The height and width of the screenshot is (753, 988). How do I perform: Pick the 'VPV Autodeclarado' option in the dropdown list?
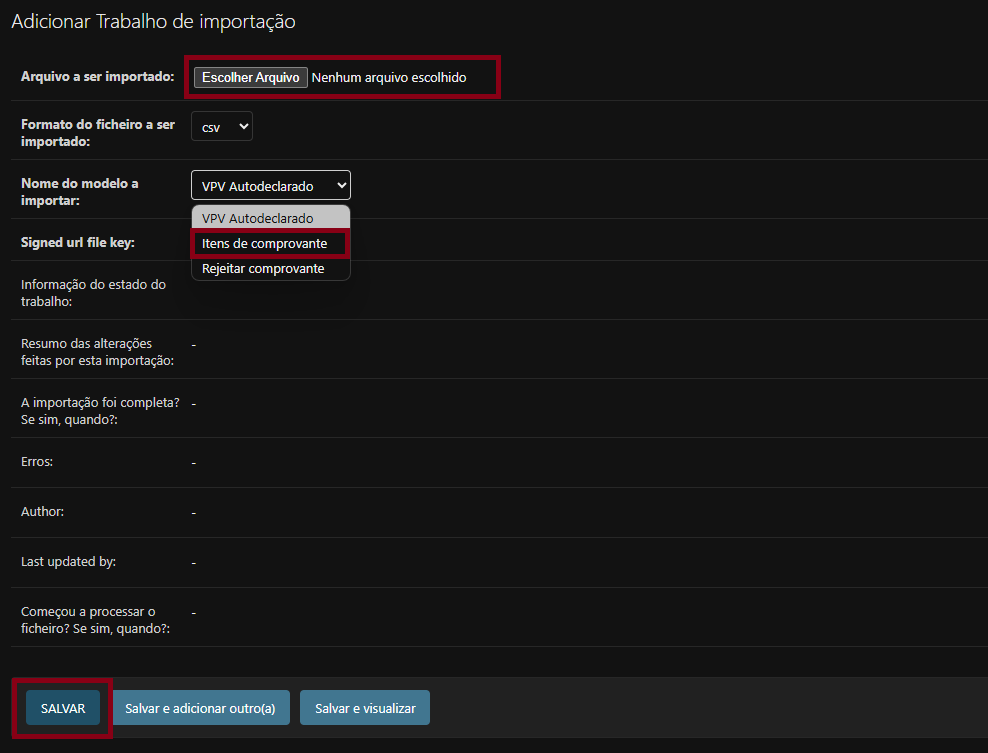[x=258, y=218]
